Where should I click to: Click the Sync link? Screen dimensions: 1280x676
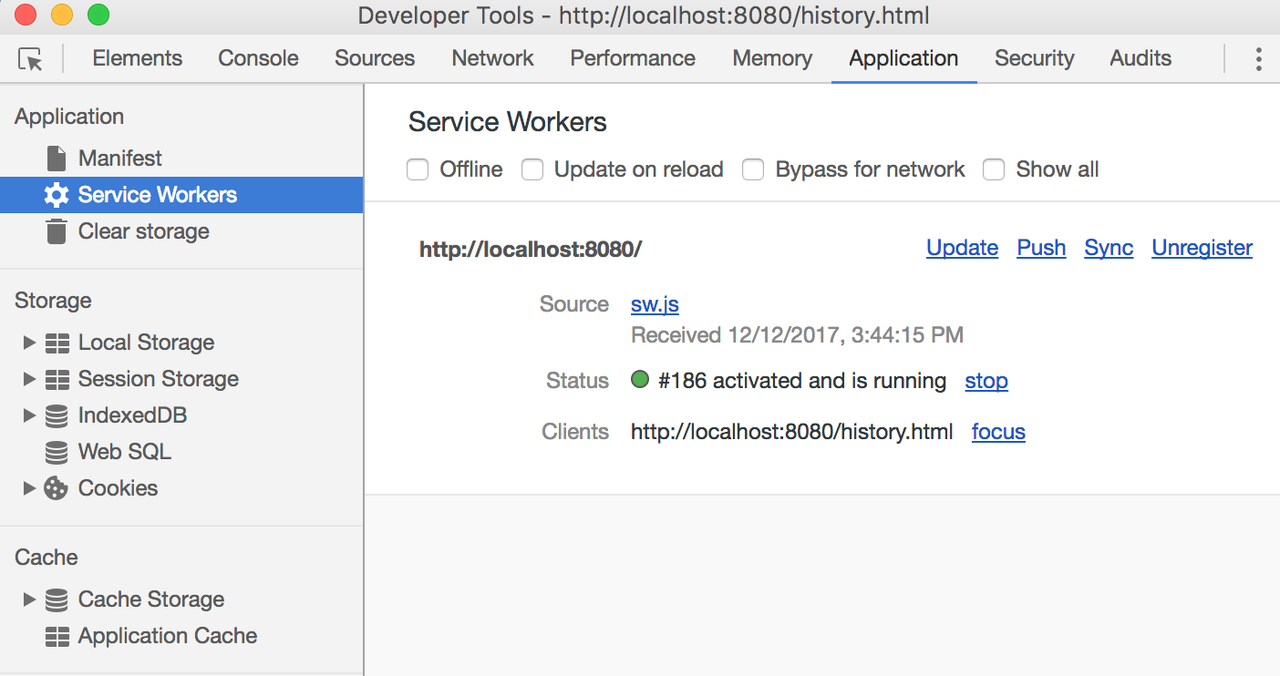(1109, 248)
